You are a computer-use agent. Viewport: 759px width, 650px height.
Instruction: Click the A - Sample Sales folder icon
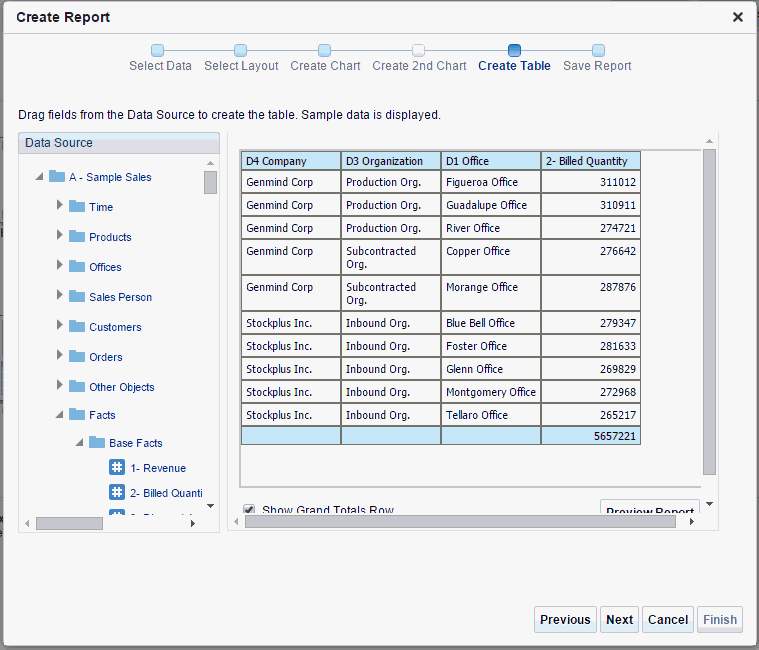(x=57, y=177)
